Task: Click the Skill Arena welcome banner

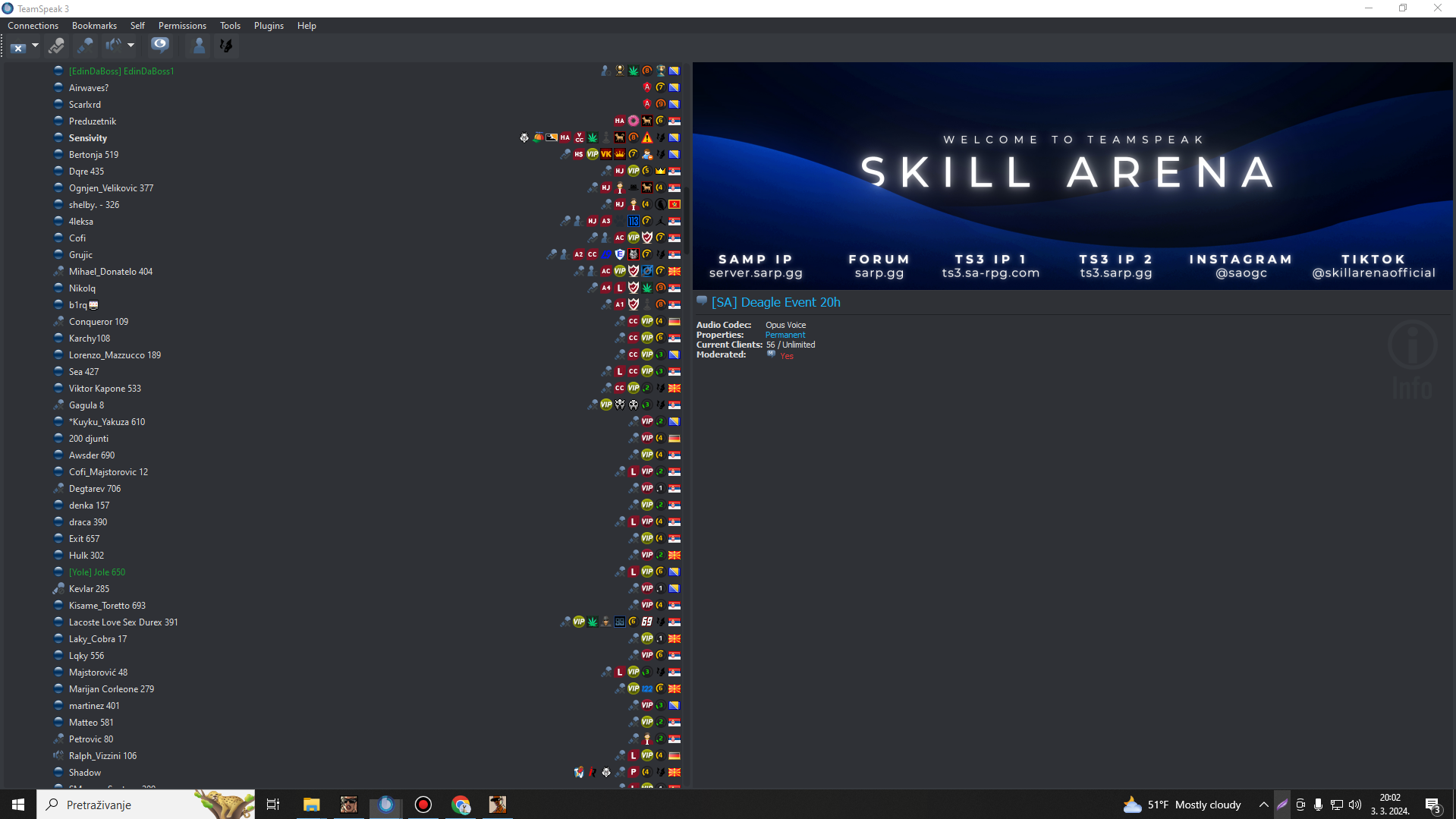Action: pos(1072,175)
